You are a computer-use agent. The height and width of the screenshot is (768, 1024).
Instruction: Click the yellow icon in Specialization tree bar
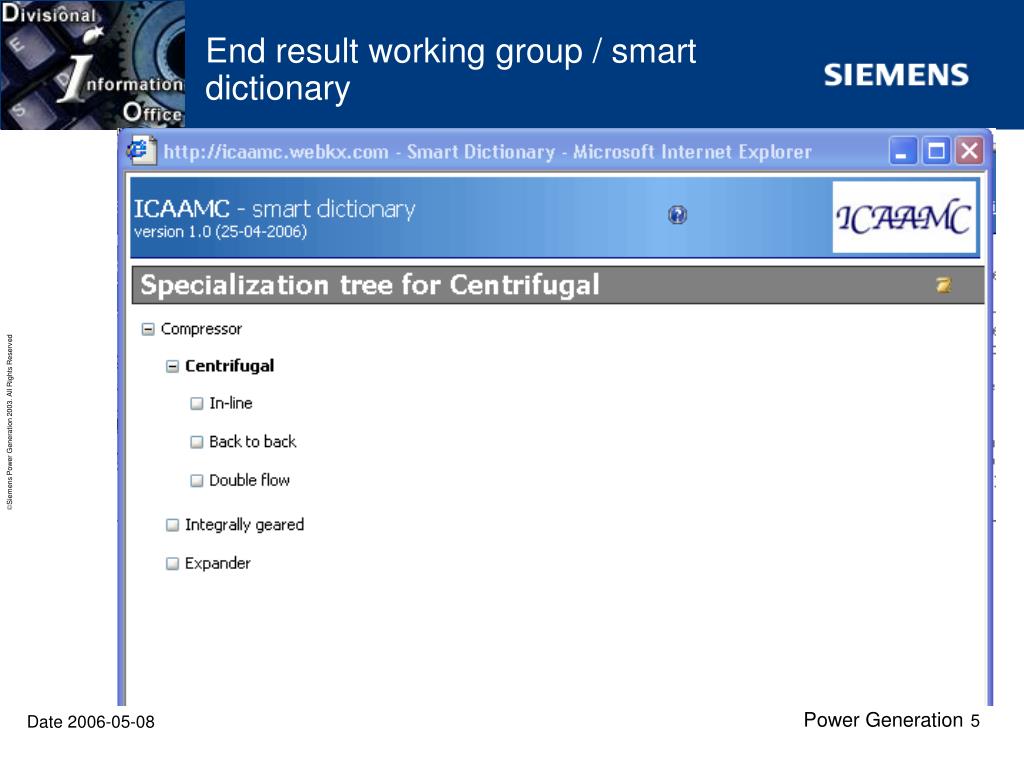pos(943,285)
